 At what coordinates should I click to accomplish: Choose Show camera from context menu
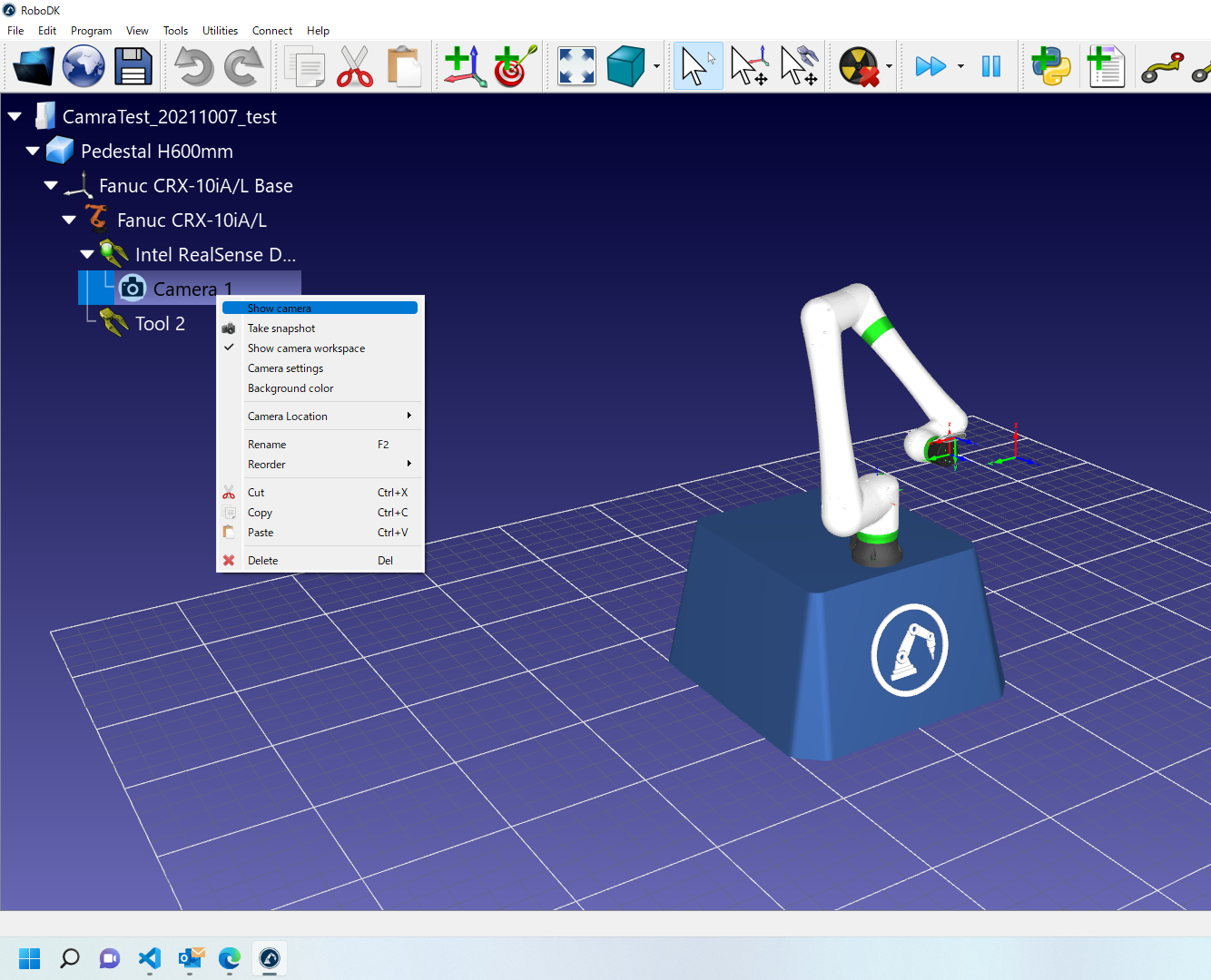tap(280, 309)
